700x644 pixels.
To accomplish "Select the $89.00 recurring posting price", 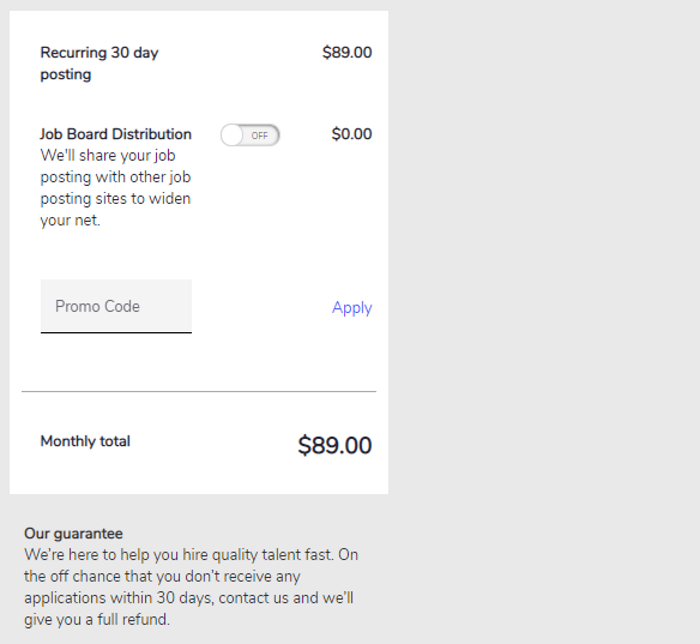I will click(347, 53).
